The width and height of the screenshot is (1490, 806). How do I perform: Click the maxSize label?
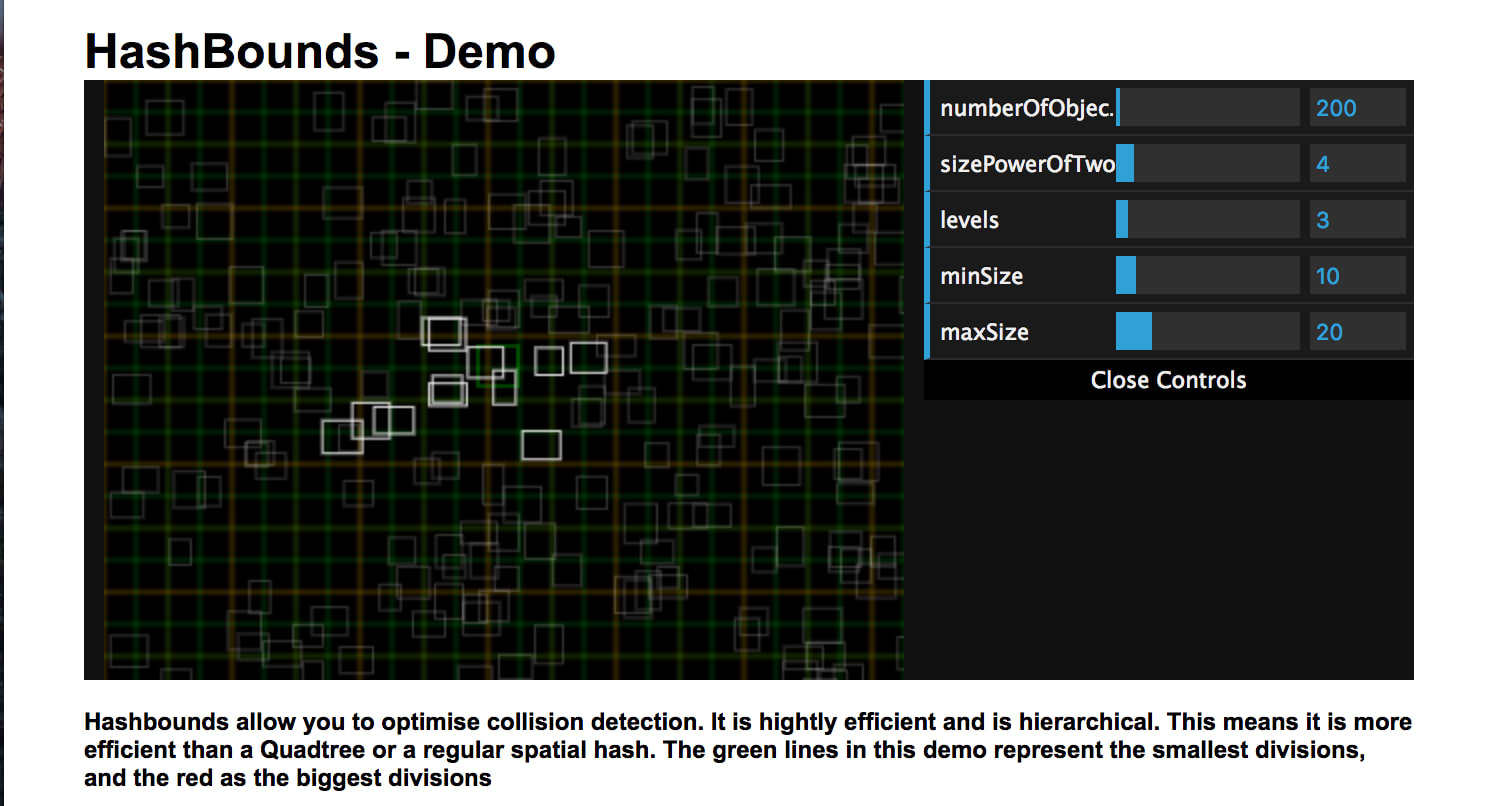tap(984, 332)
